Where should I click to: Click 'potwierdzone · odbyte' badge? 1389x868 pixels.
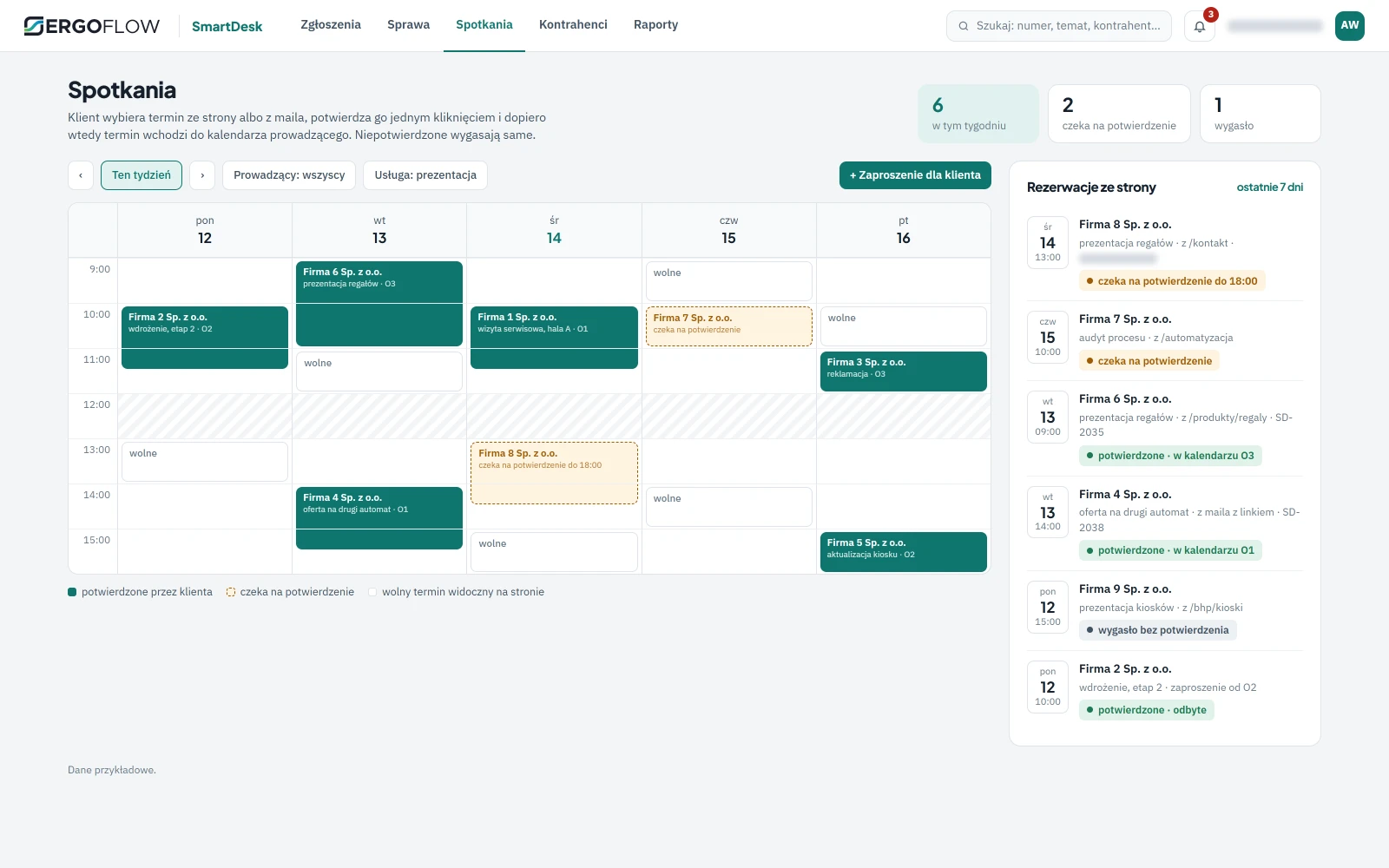1147,710
